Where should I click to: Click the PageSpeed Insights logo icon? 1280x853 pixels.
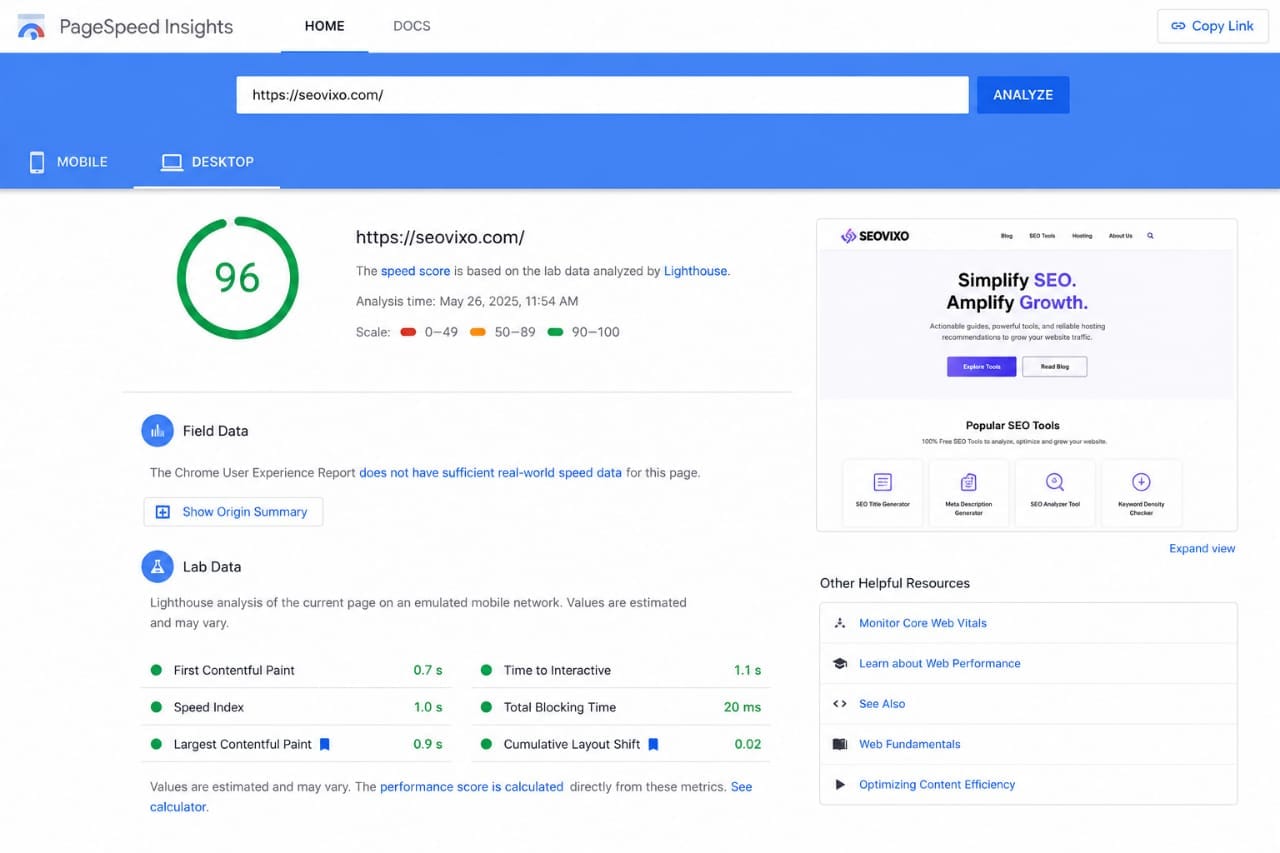tap(31, 27)
